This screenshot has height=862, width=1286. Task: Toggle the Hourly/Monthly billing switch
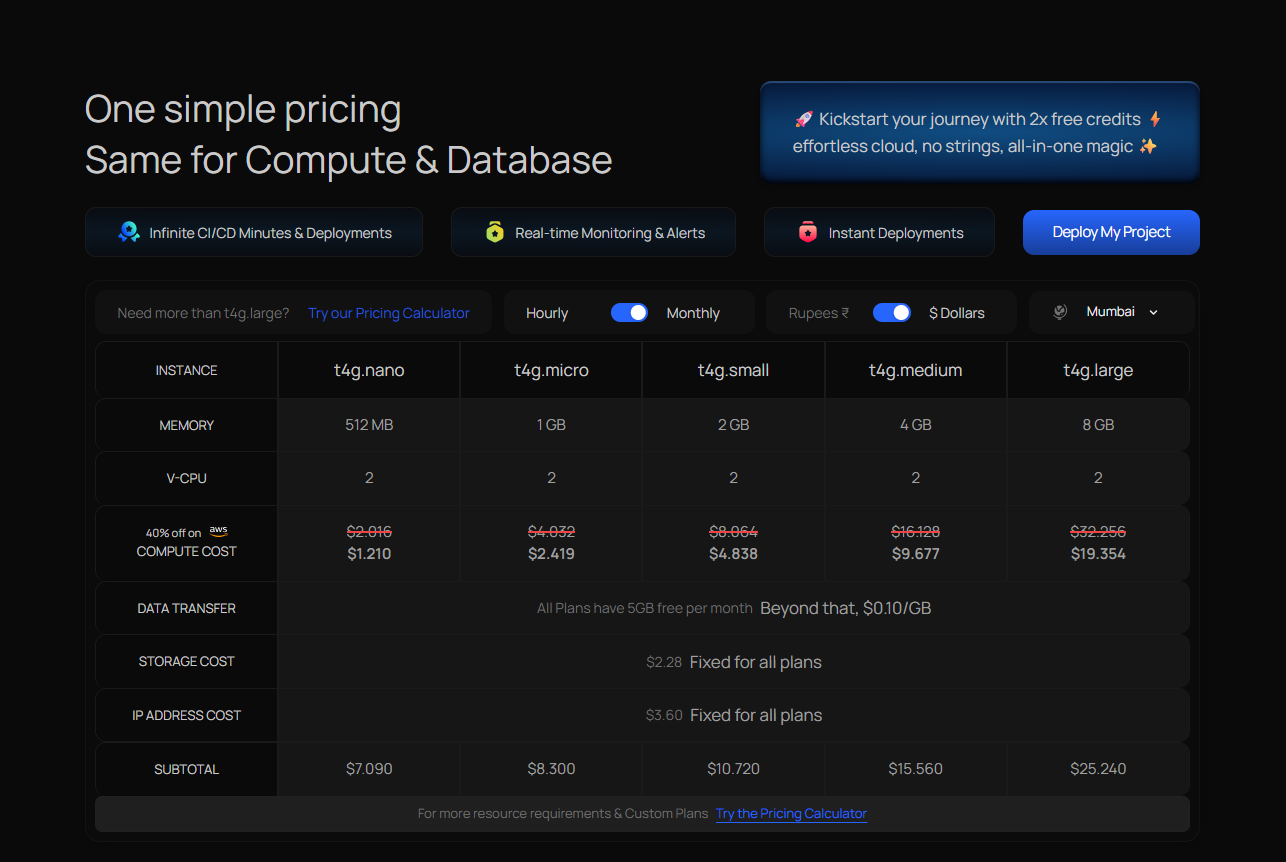(x=630, y=313)
